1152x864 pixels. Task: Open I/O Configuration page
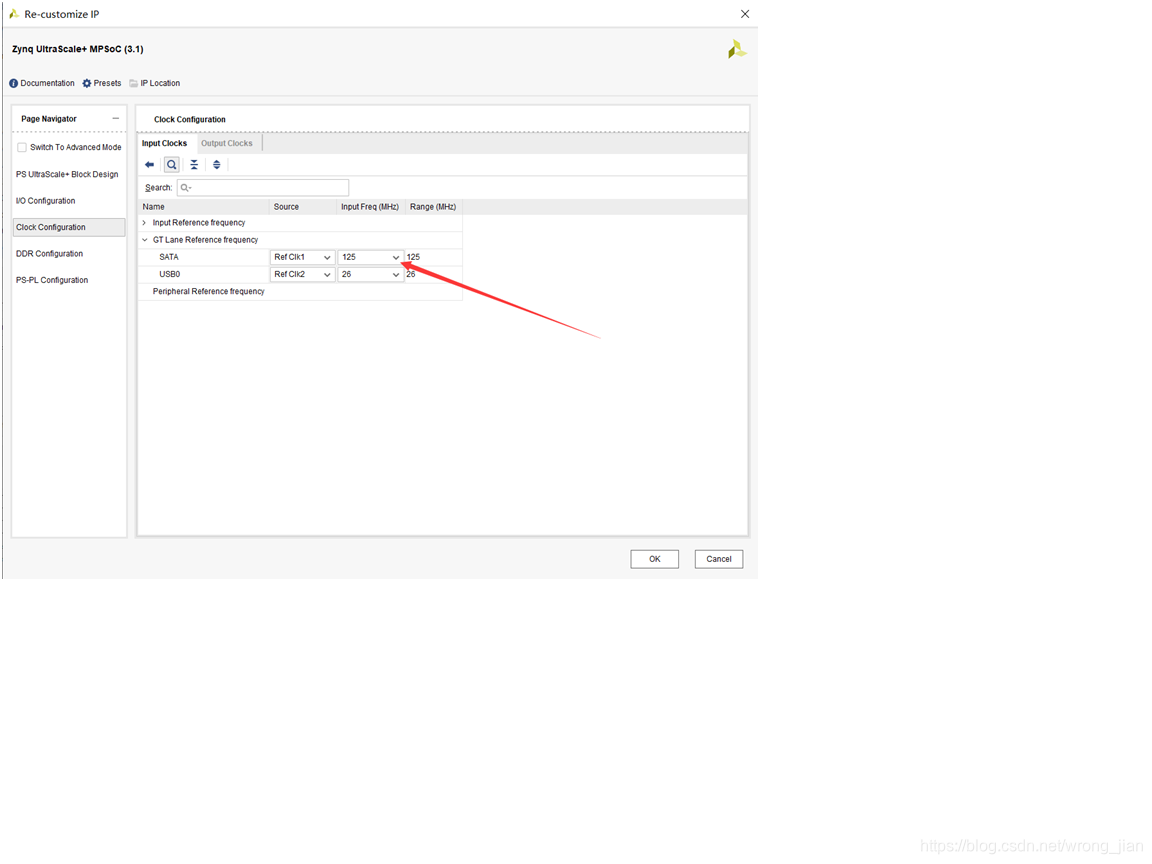pyautogui.click(x=46, y=201)
